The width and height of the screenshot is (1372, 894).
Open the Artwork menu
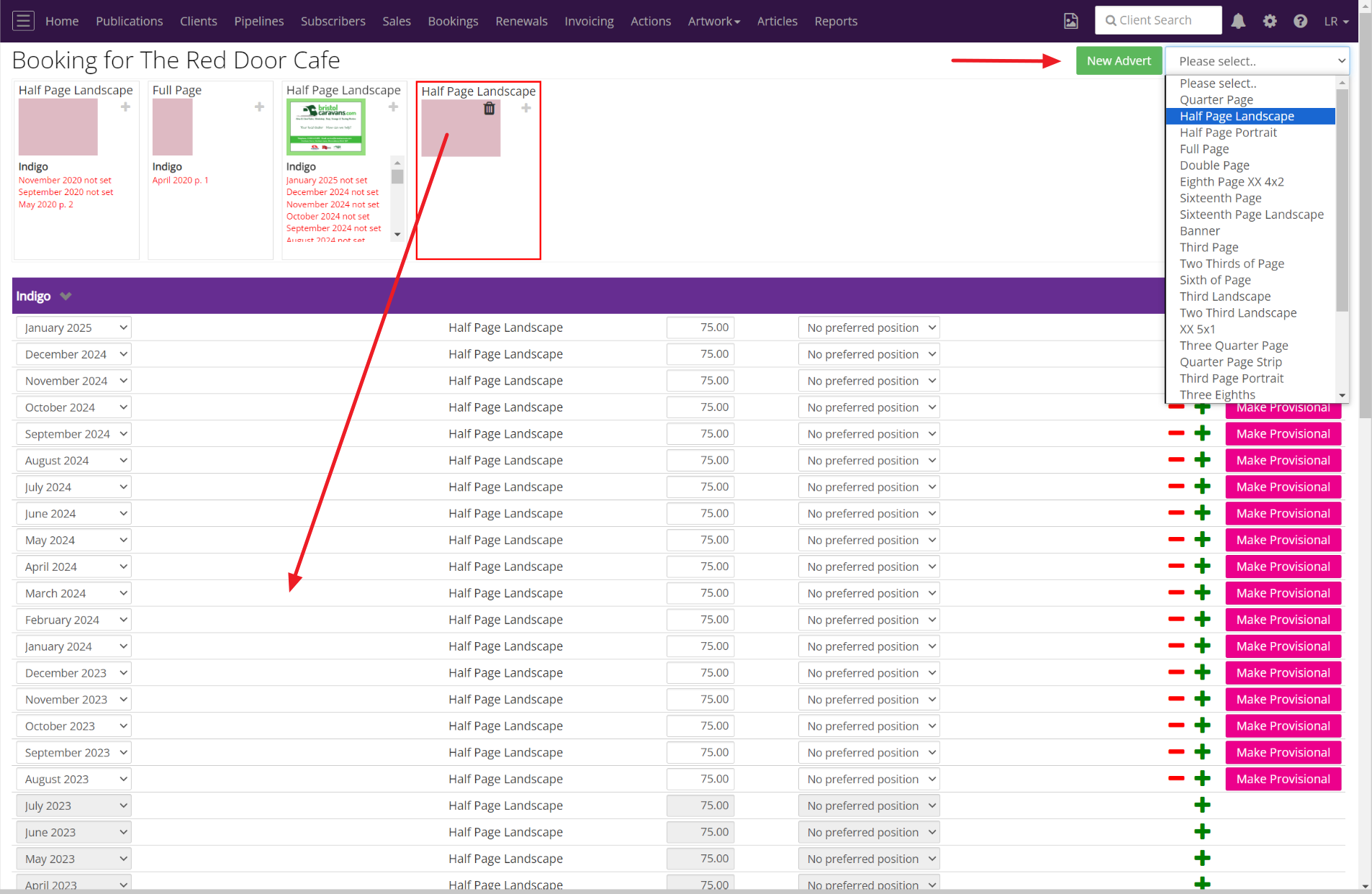(713, 21)
